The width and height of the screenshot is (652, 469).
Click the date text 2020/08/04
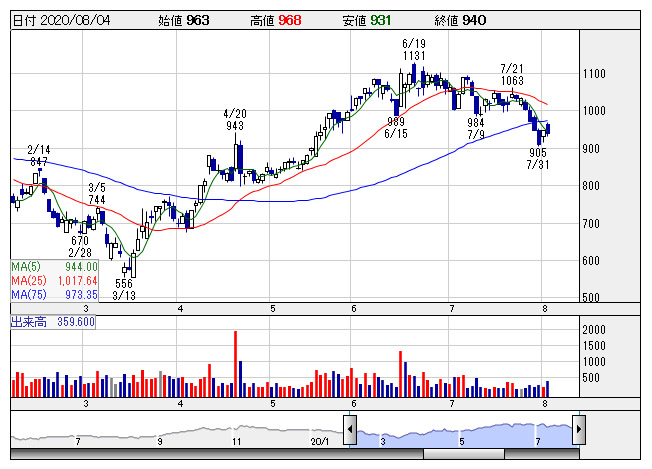click(x=75, y=20)
